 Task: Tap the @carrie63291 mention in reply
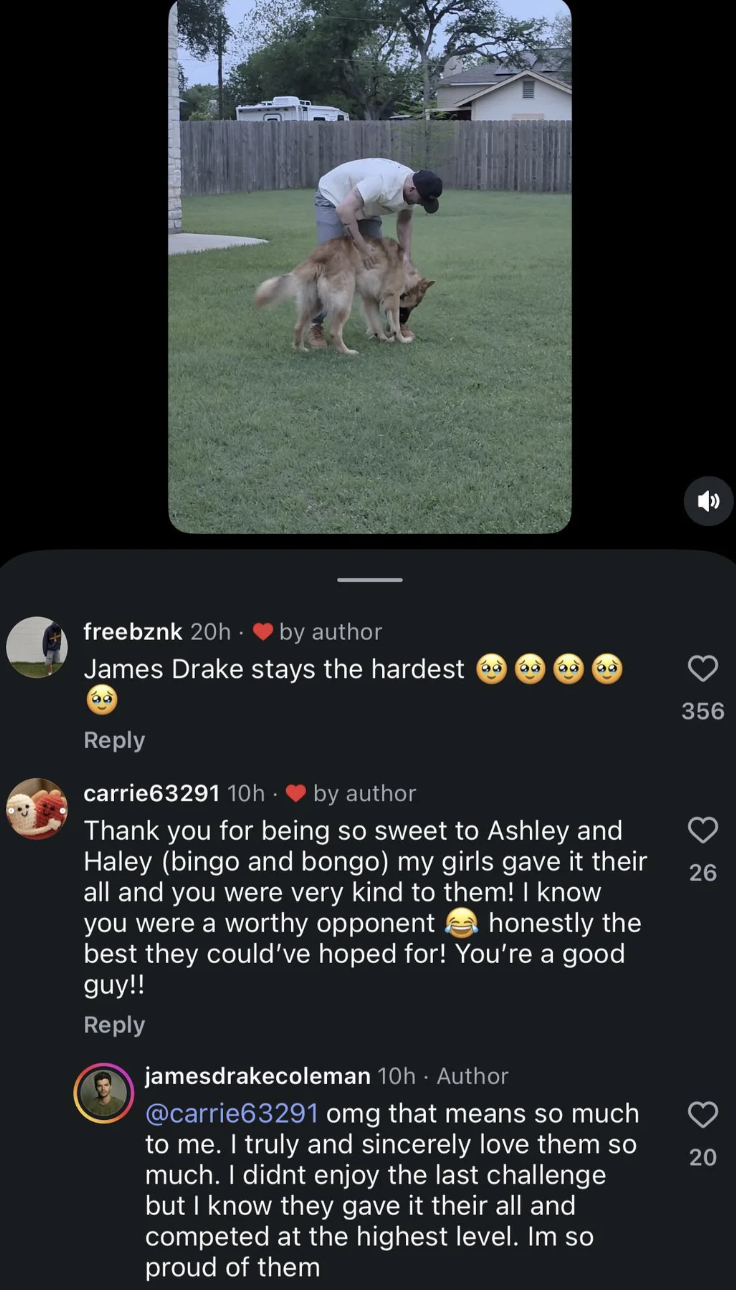(x=232, y=1113)
